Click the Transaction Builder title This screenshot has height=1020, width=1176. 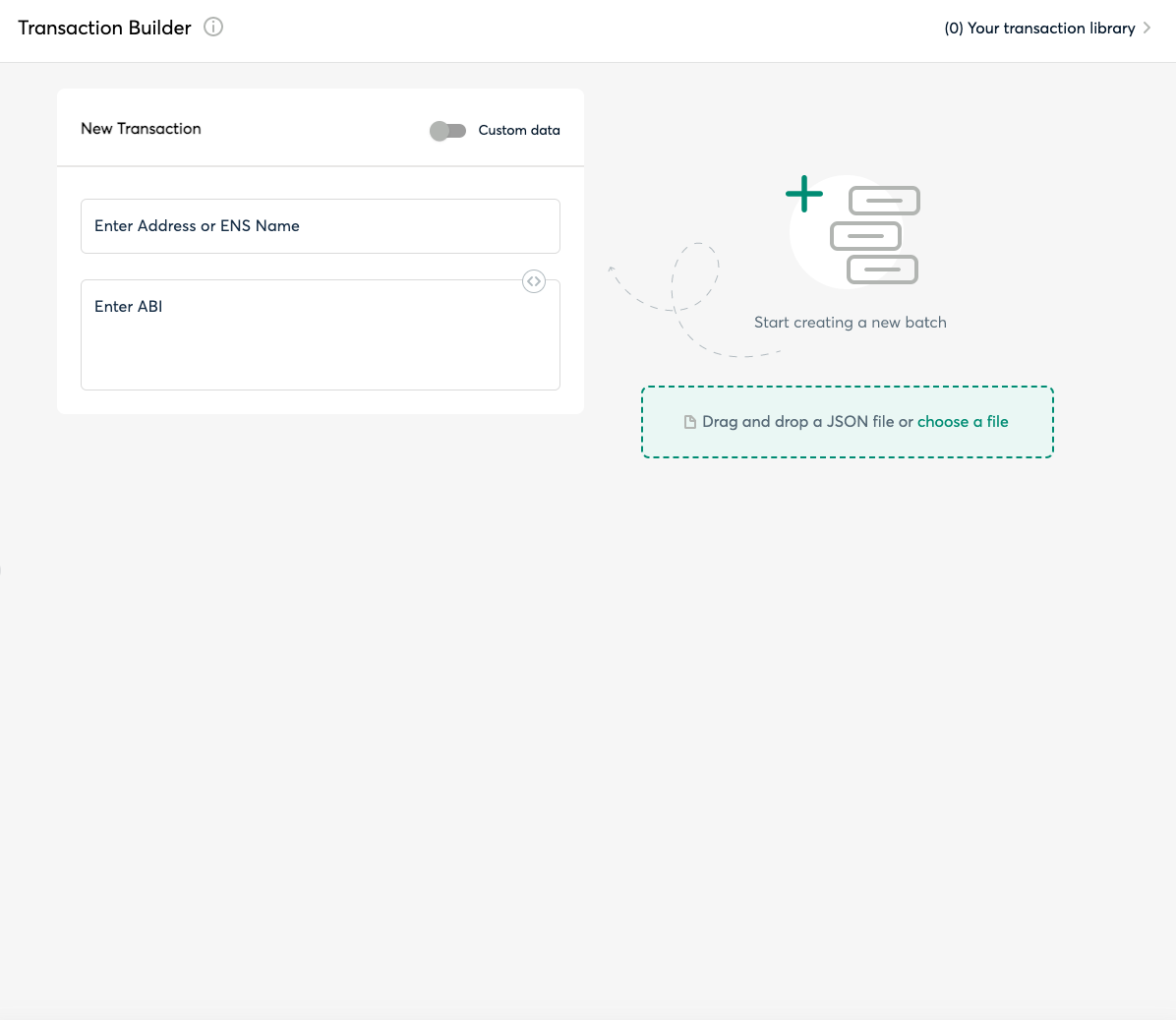point(104,28)
